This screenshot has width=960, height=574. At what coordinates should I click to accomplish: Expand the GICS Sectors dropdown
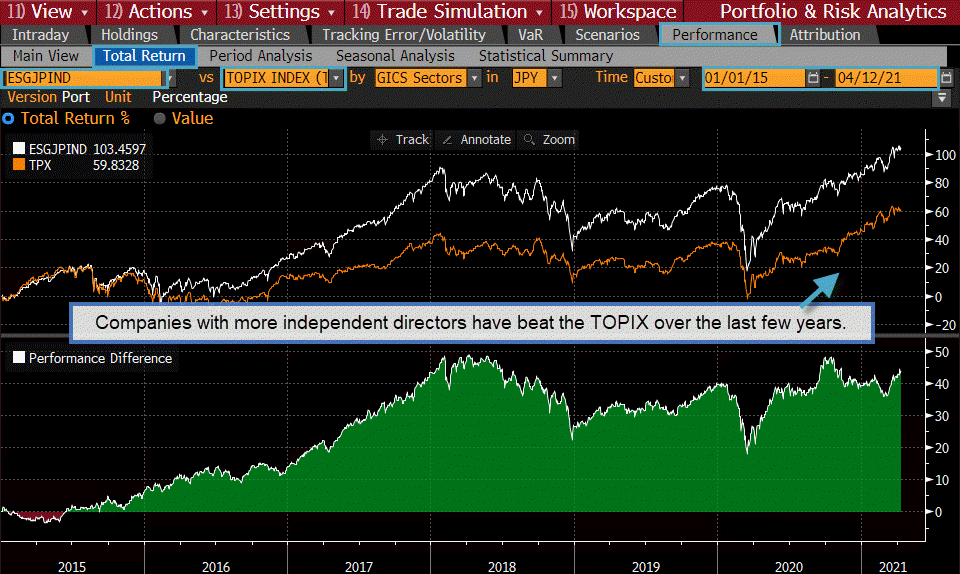tap(474, 78)
